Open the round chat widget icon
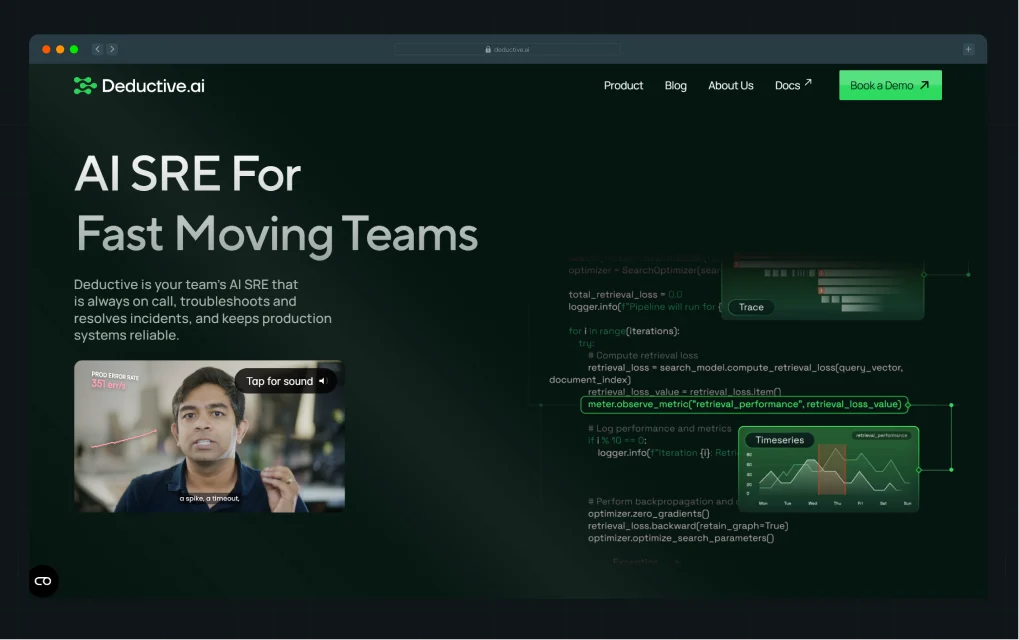The height and width of the screenshot is (640, 1019). click(44, 581)
